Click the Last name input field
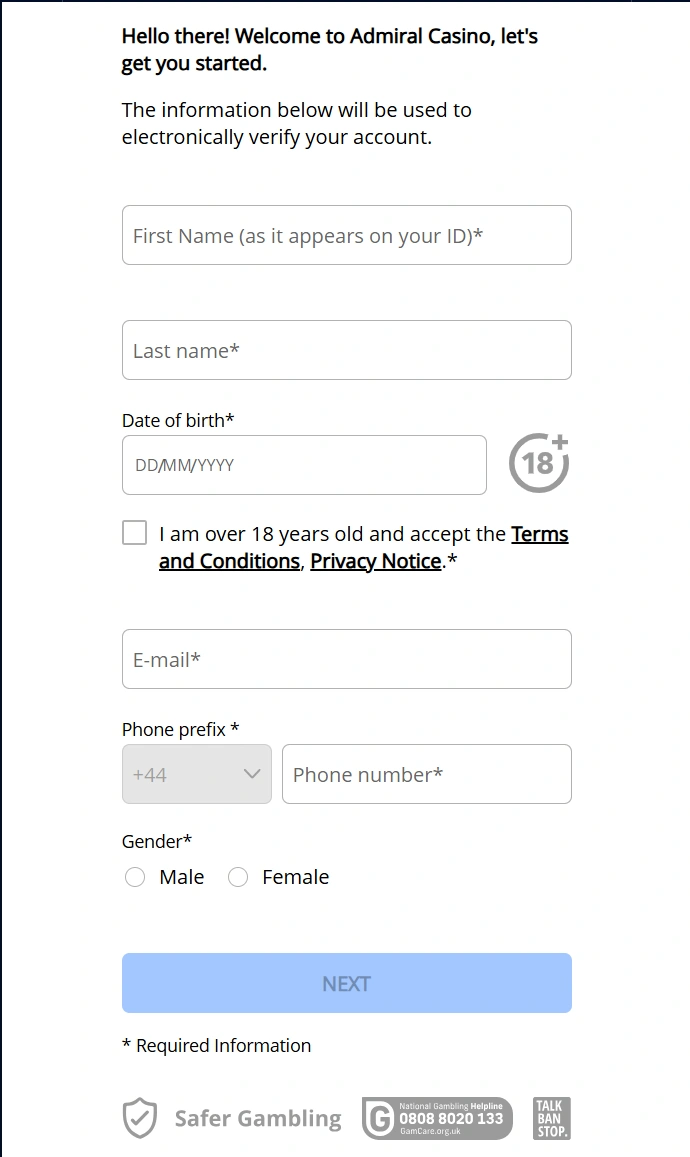This screenshot has height=1157, width=690. [346, 350]
